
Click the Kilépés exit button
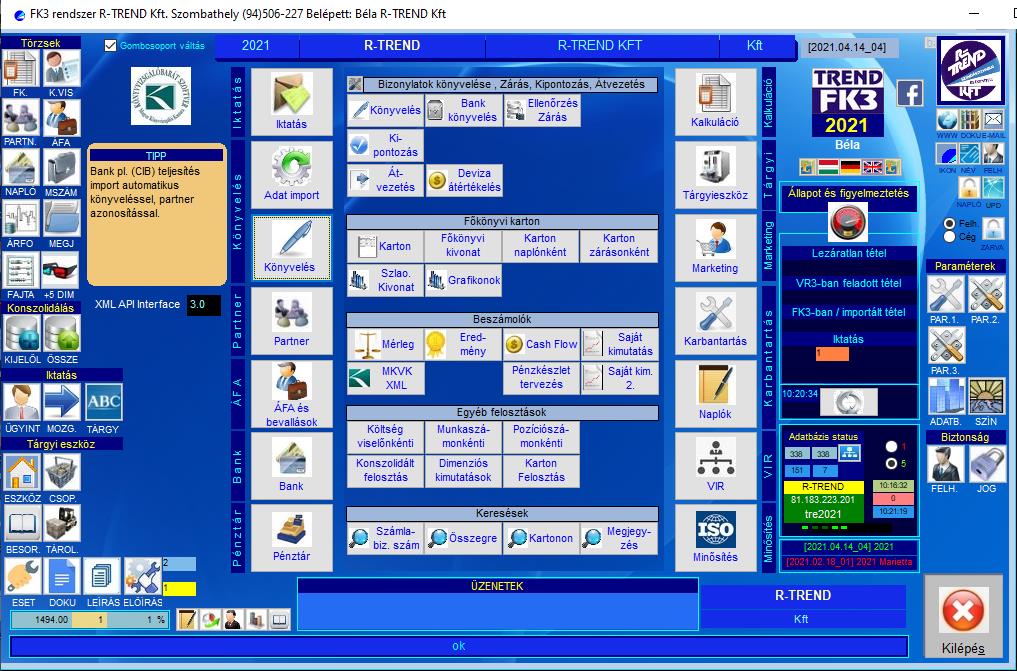(x=963, y=618)
